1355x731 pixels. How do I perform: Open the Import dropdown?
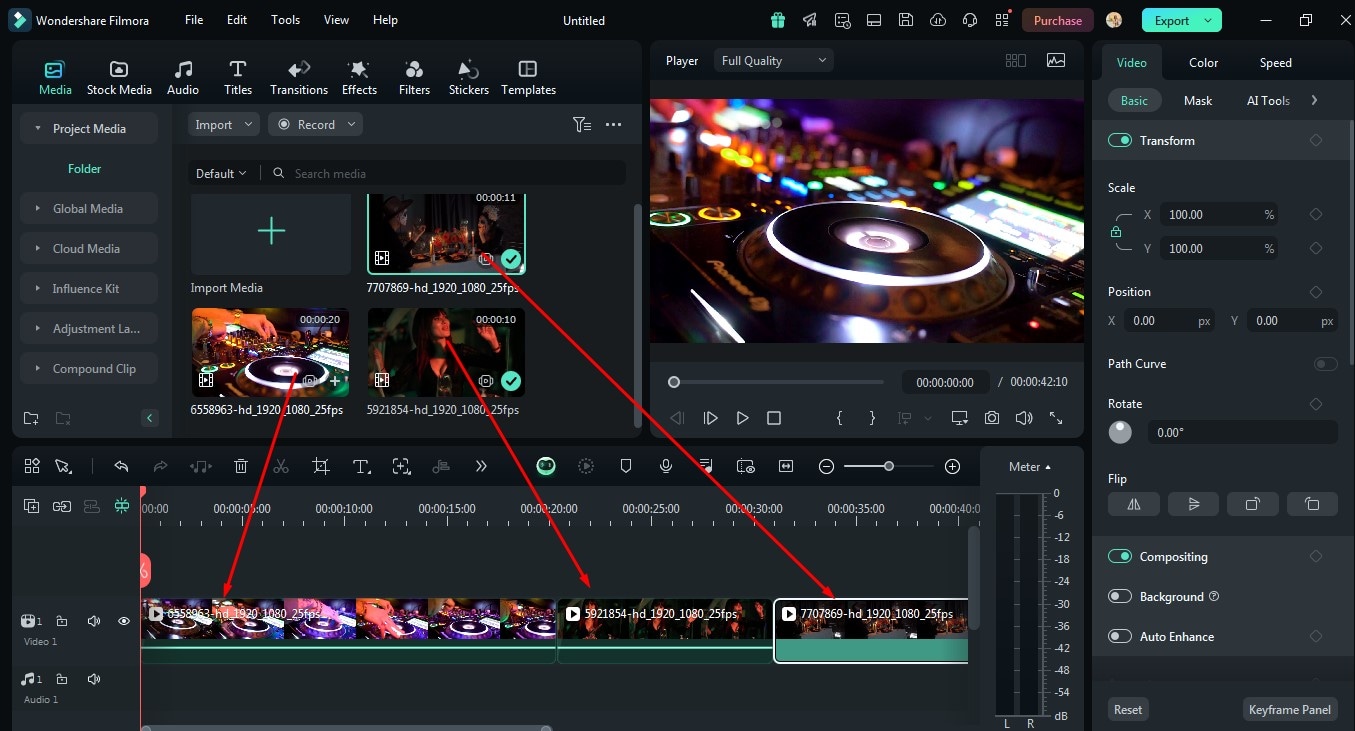point(224,124)
